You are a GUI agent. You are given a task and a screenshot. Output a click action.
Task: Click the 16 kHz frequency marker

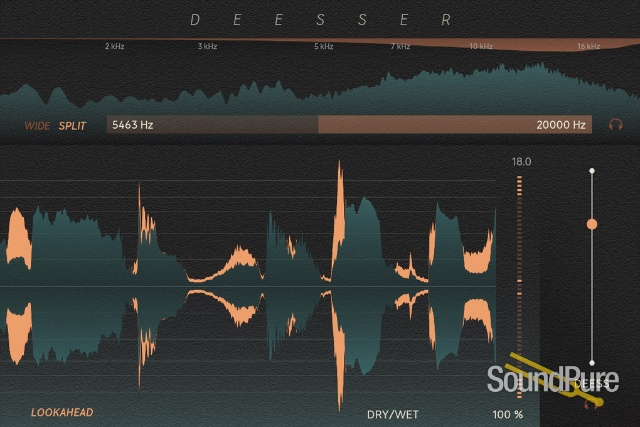click(x=588, y=47)
